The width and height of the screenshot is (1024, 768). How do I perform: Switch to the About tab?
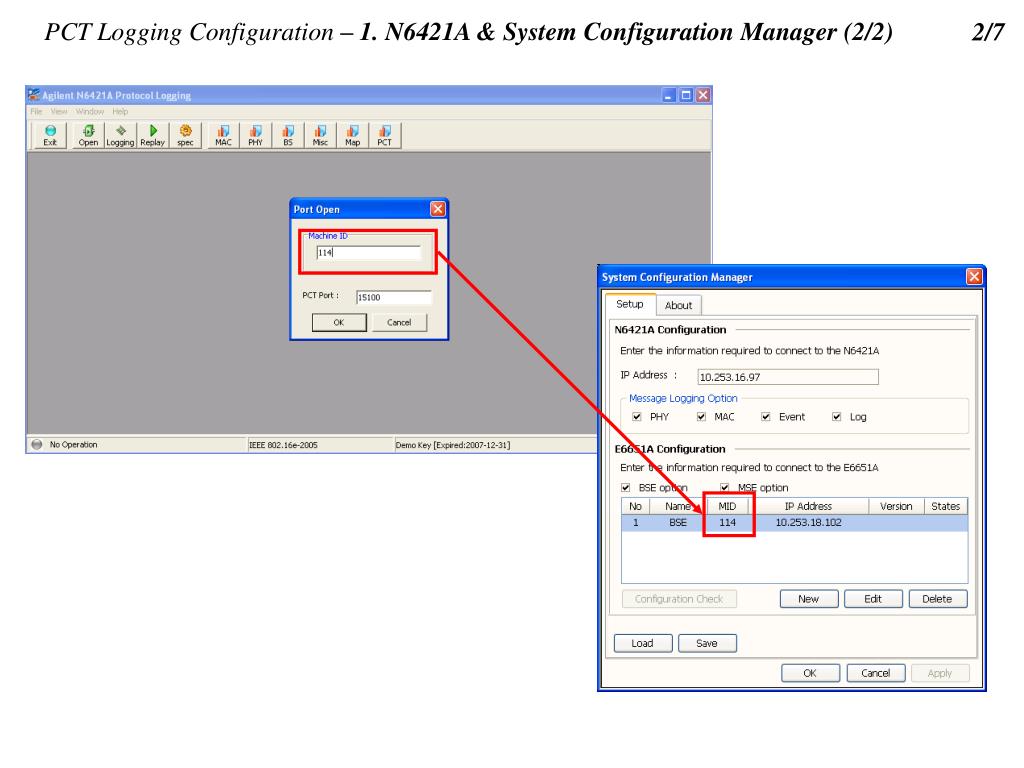click(x=679, y=306)
